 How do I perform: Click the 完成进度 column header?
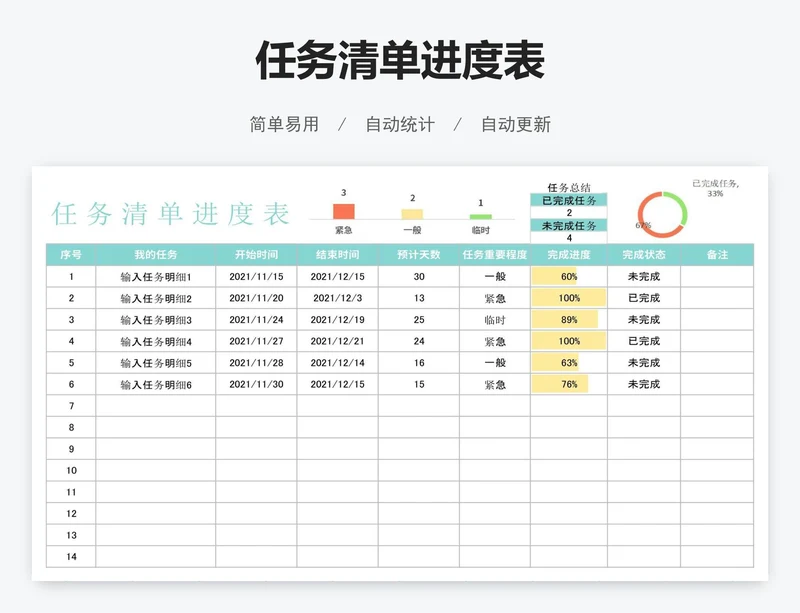569,255
